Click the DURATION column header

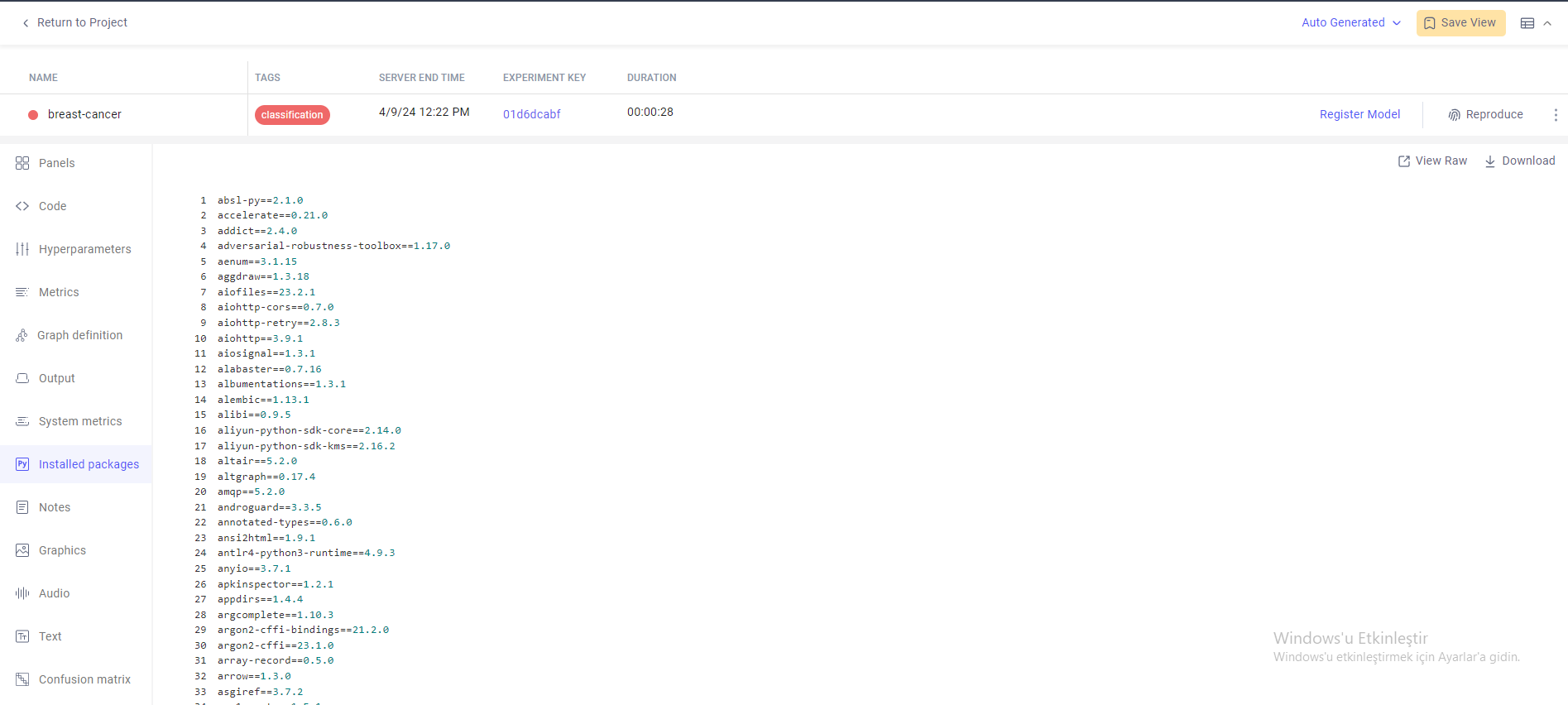pyautogui.click(x=651, y=78)
